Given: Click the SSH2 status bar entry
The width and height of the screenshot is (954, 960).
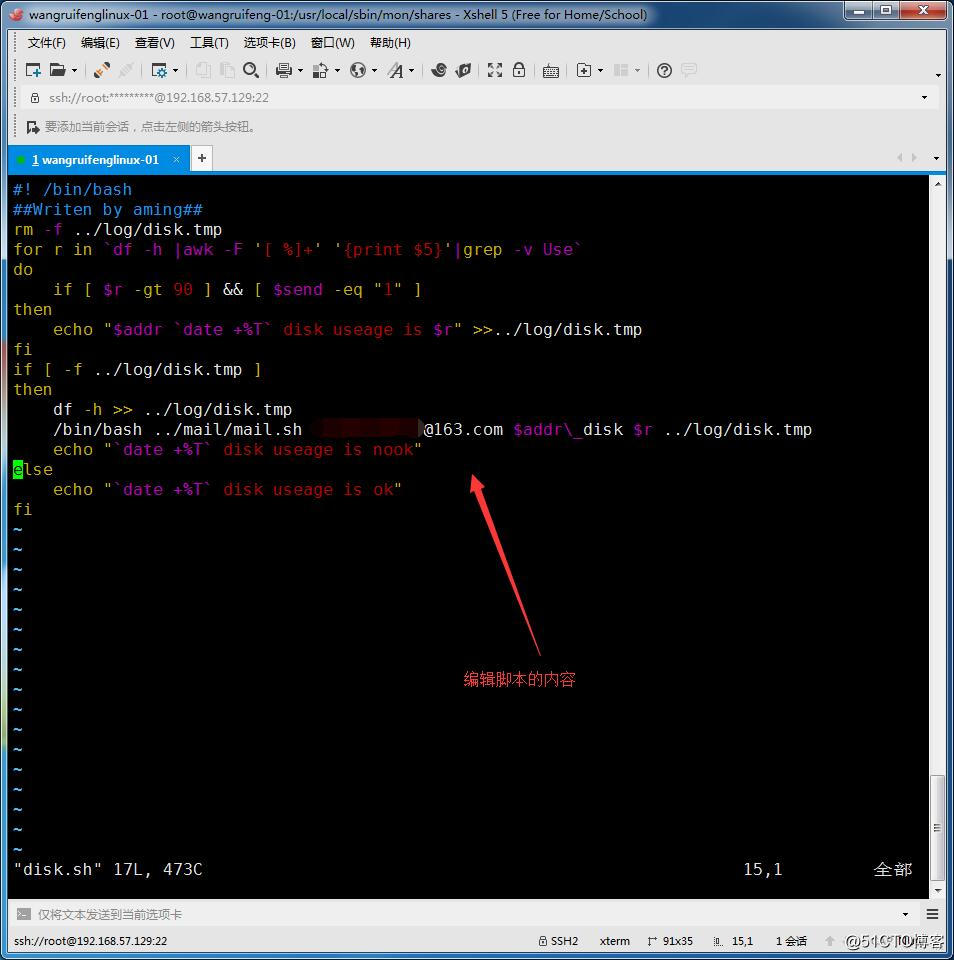Looking at the screenshot, I should 558,941.
